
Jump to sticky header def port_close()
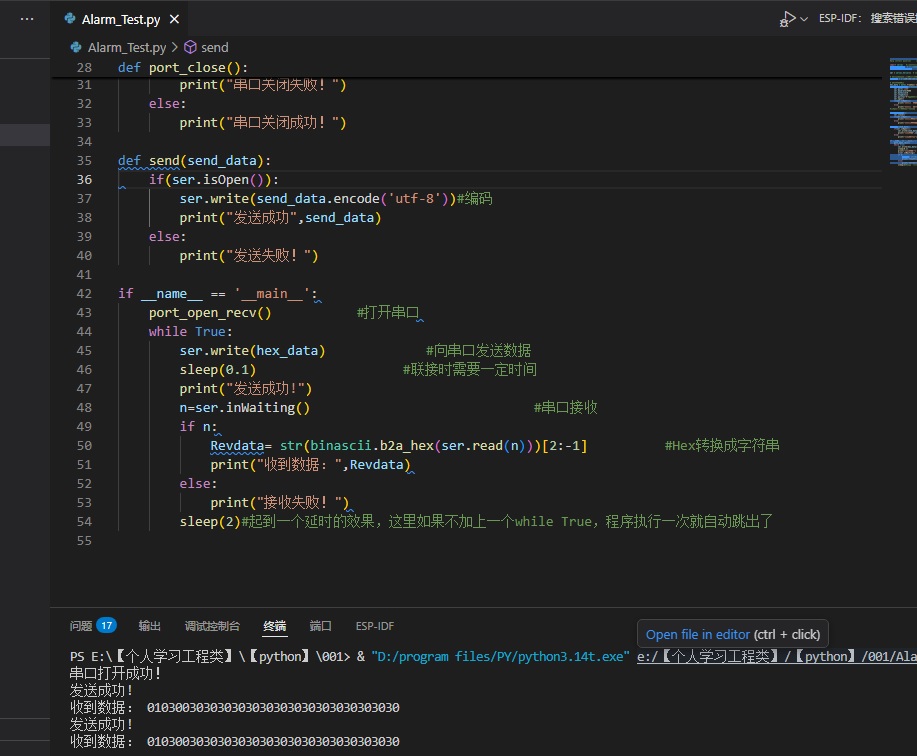(x=183, y=67)
